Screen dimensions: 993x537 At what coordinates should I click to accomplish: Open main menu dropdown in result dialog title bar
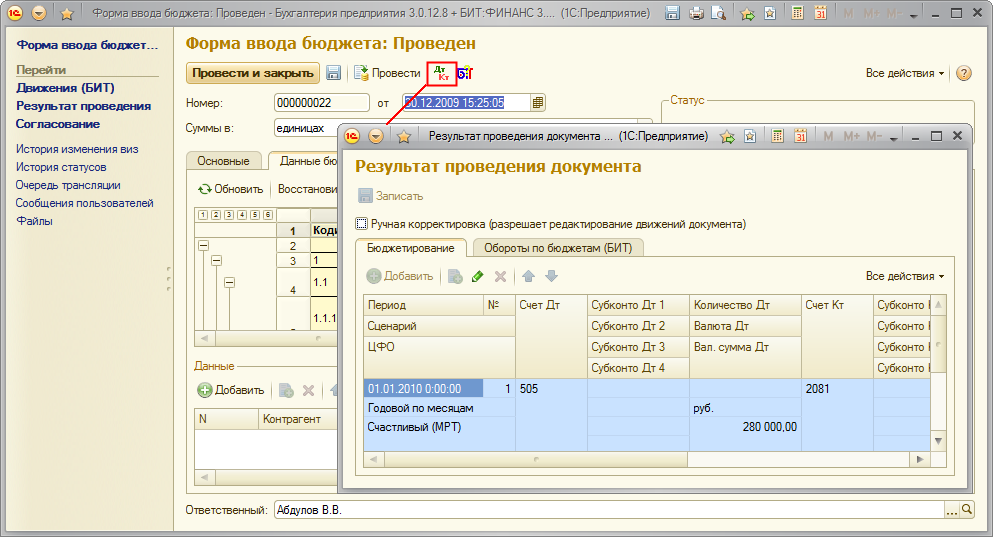click(x=376, y=136)
